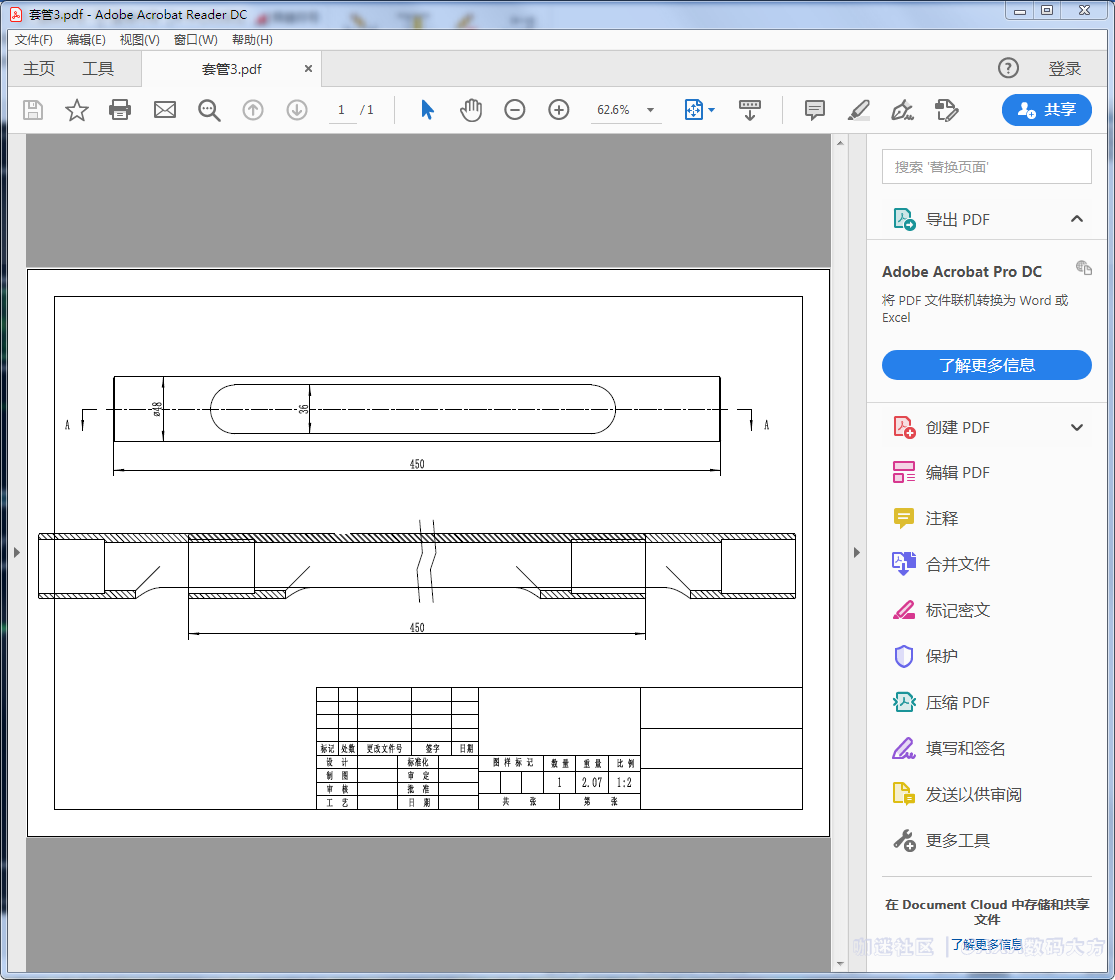This screenshot has width=1115, height=980.
Task: Select the 套管3.pdf document tab
Action: click(x=232, y=69)
